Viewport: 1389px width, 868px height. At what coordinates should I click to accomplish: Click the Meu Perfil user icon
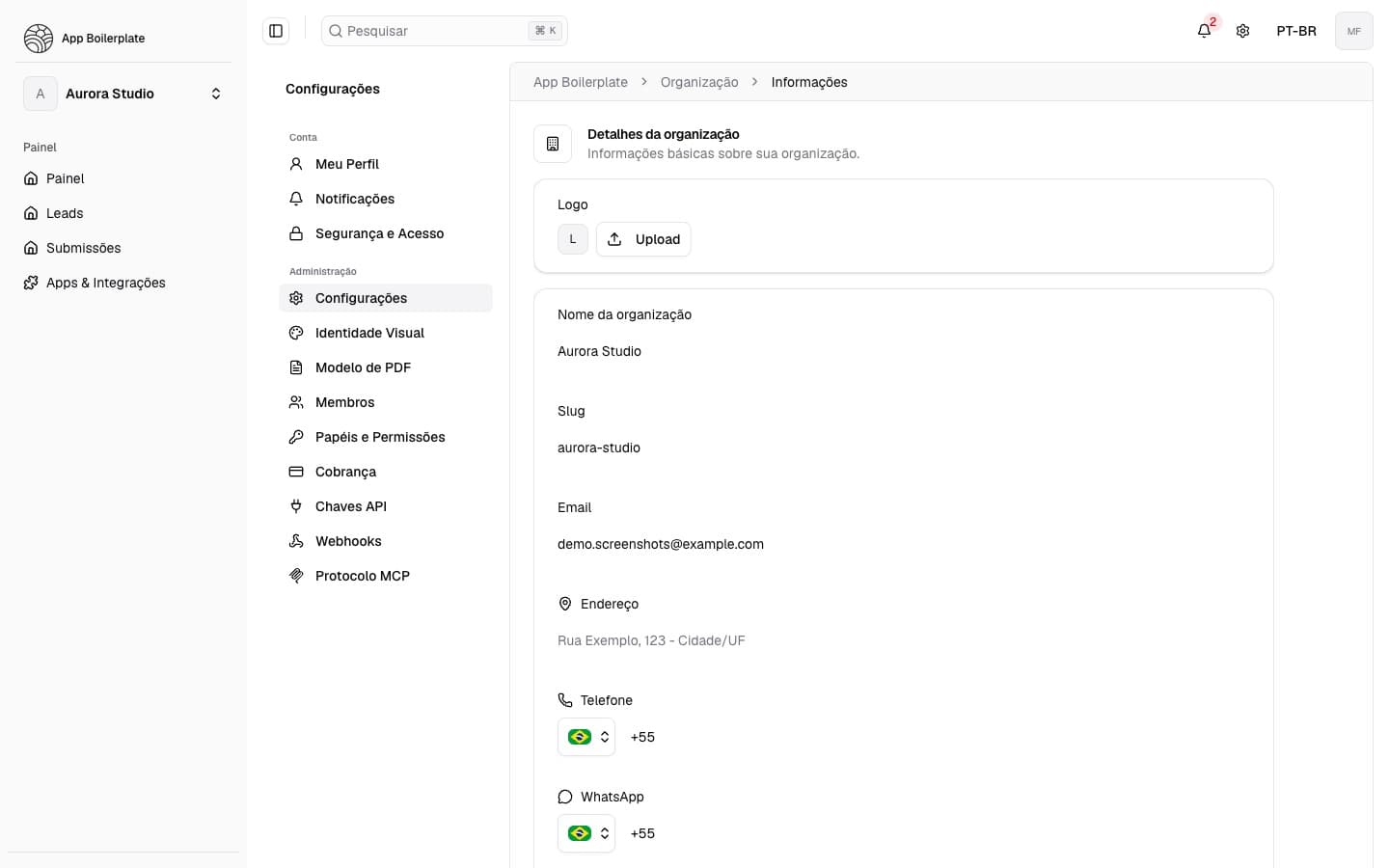coord(296,164)
